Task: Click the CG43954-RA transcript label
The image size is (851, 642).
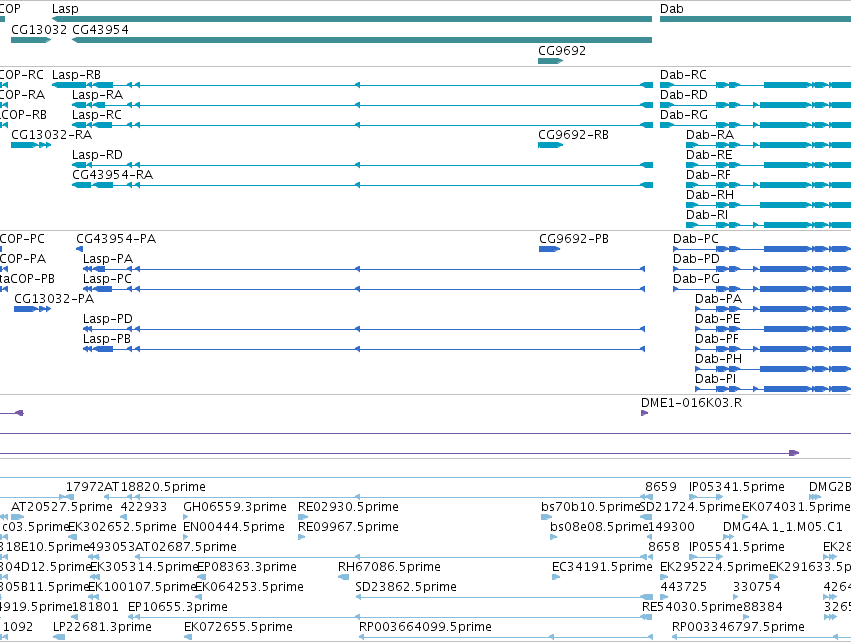Action: point(113,175)
